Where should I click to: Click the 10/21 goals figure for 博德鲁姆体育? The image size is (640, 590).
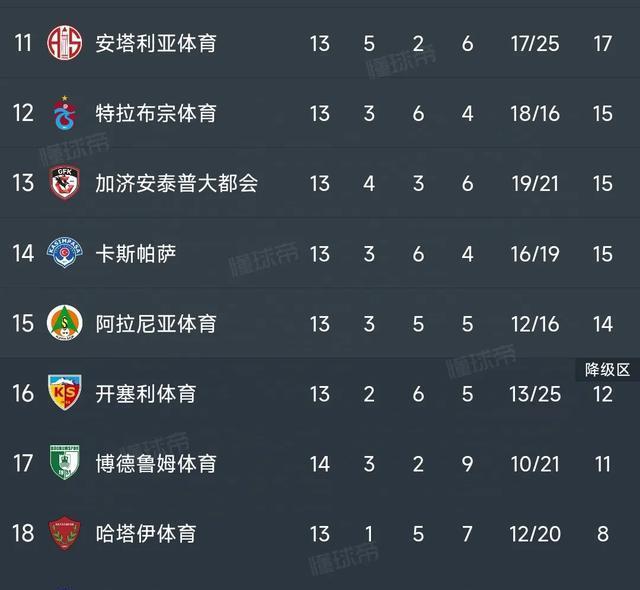534,463
